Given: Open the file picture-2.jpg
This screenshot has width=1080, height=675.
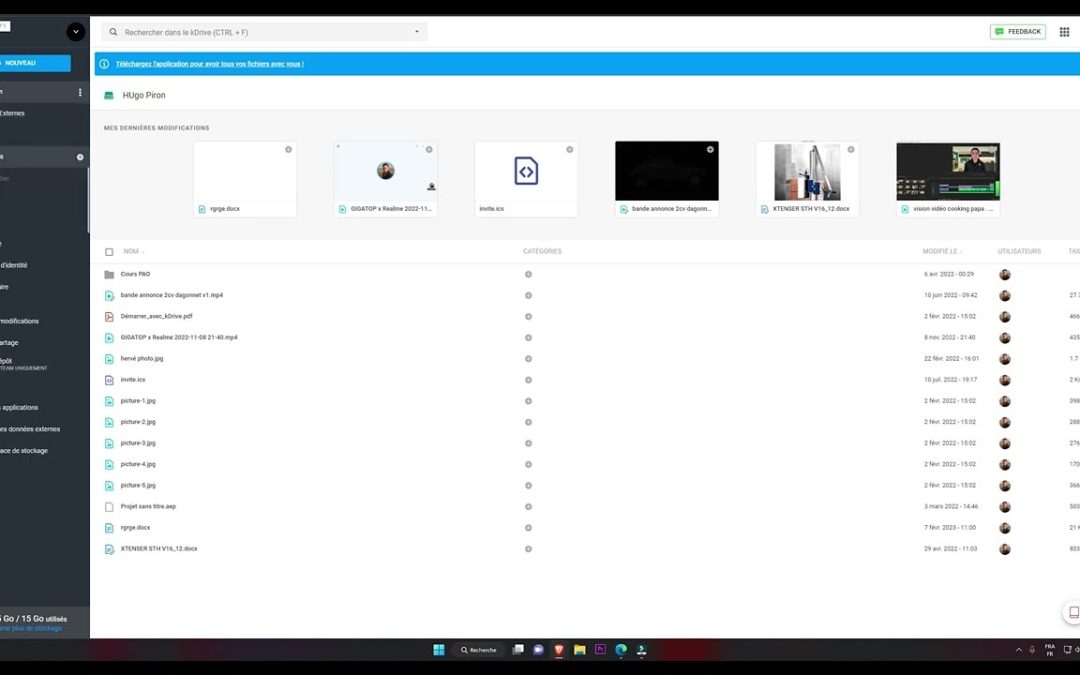Looking at the screenshot, I should [x=138, y=422].
